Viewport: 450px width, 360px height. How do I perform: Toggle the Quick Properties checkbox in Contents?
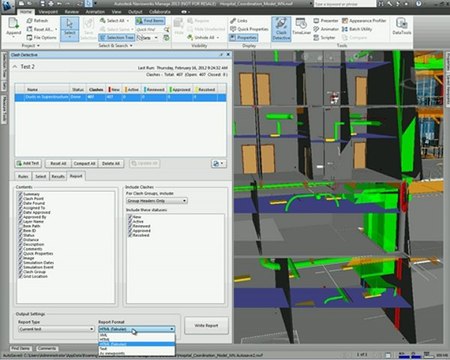(x=20, y=254)
